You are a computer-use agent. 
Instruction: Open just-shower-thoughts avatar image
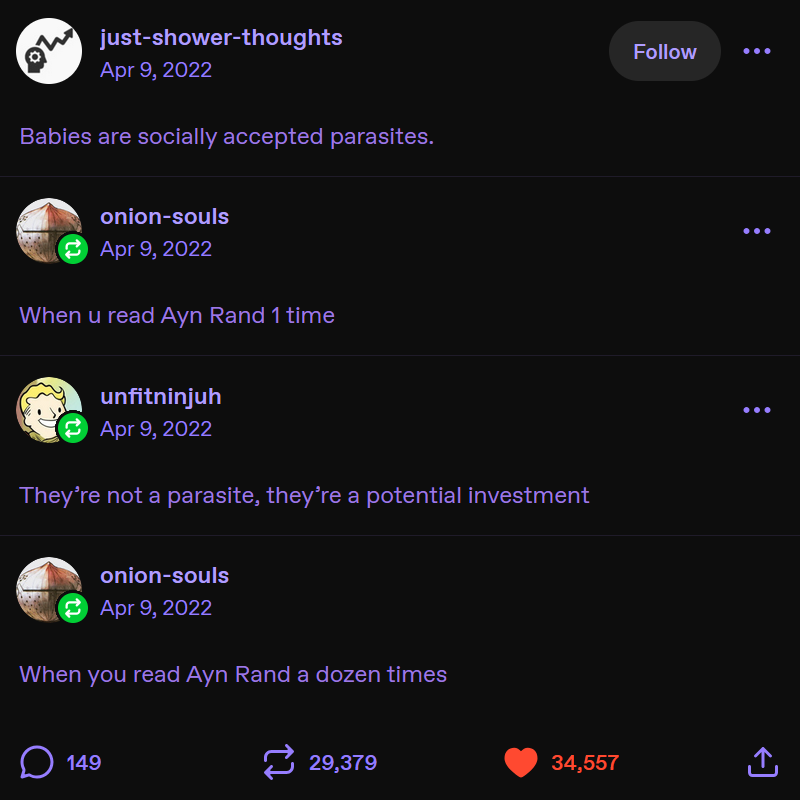[48, 52]
